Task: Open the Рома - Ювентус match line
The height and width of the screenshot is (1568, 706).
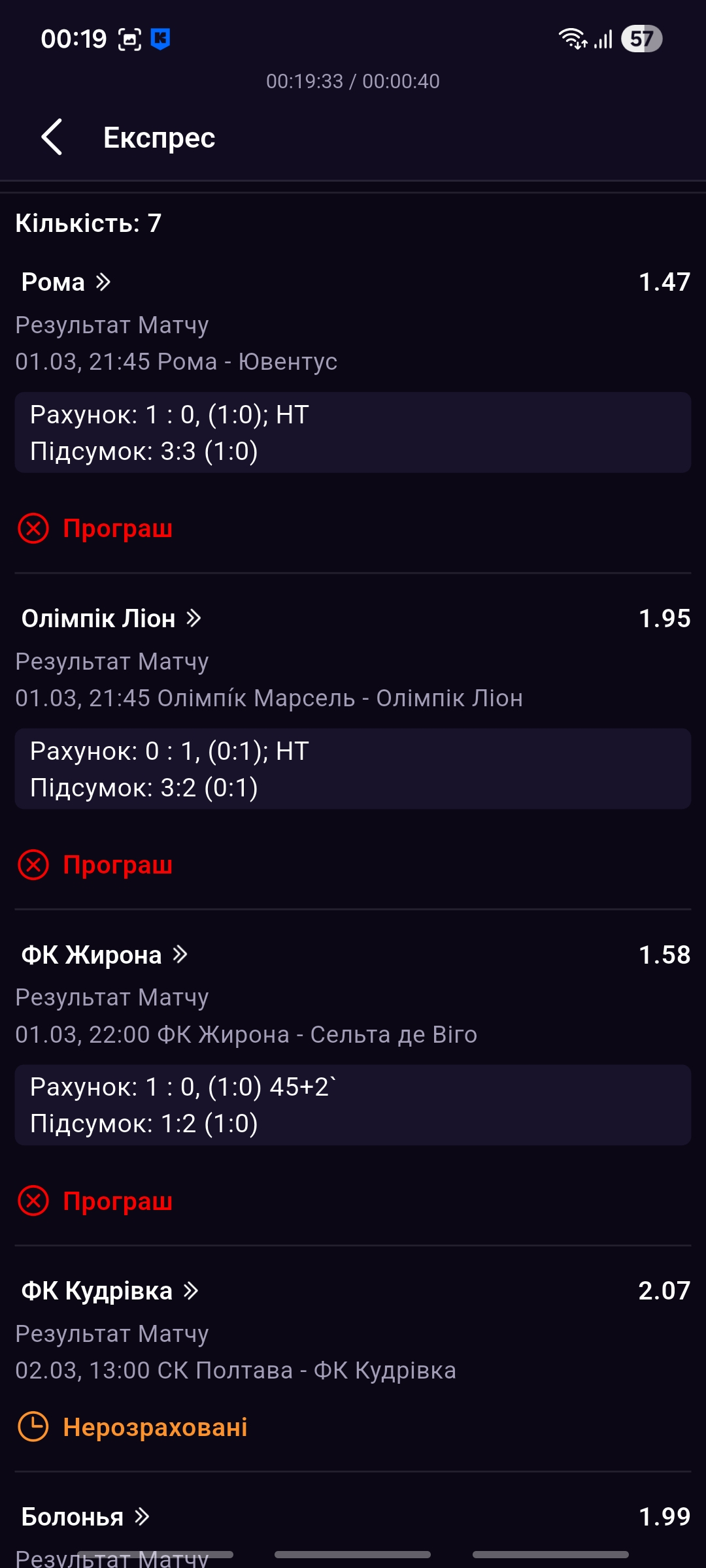Action: (176, 362)
